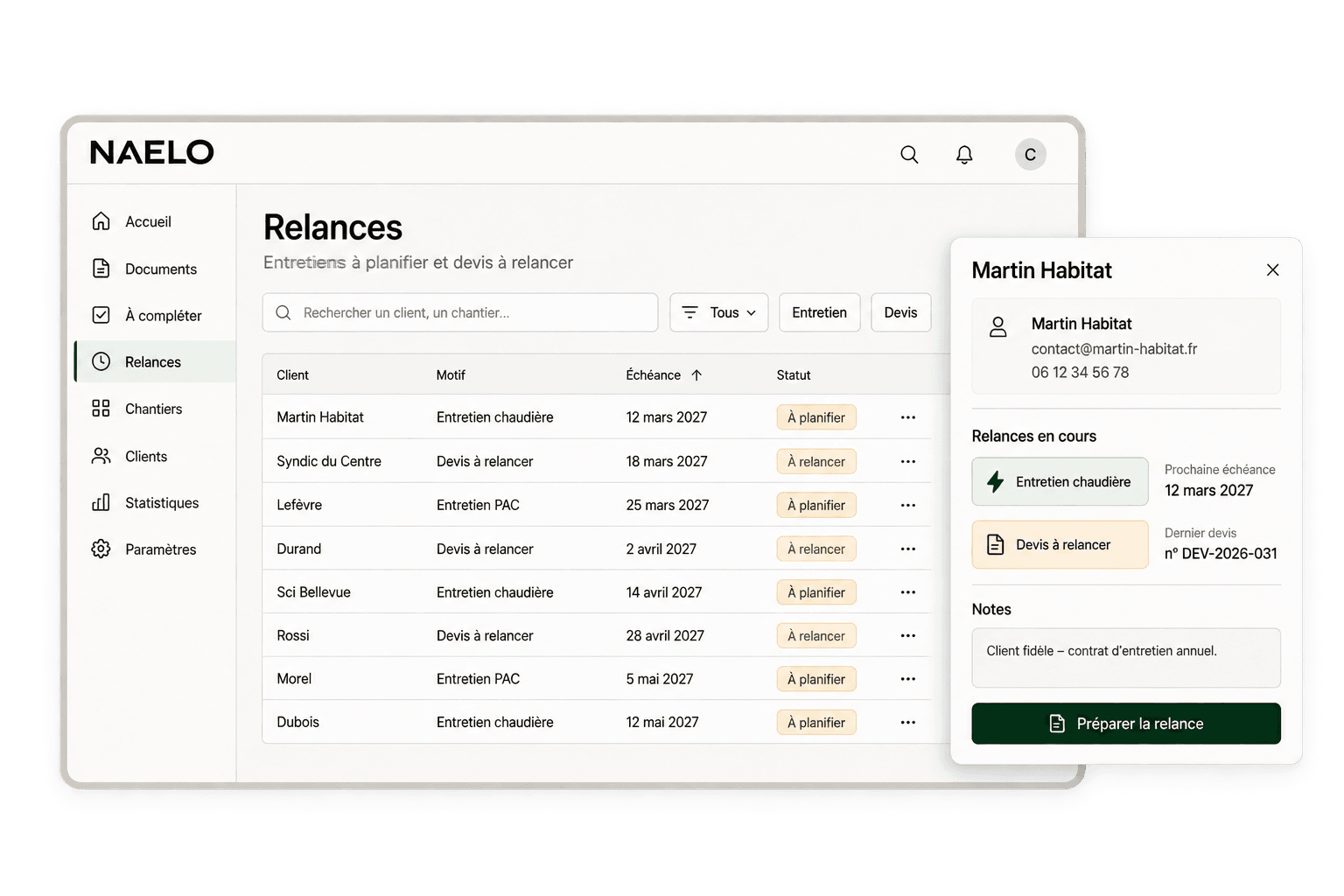The width and height of the screenshot is (1344, 896).
Task: Select Devis à relancer card in panel
Action: pyautogui.click(x=1060, y=544)
